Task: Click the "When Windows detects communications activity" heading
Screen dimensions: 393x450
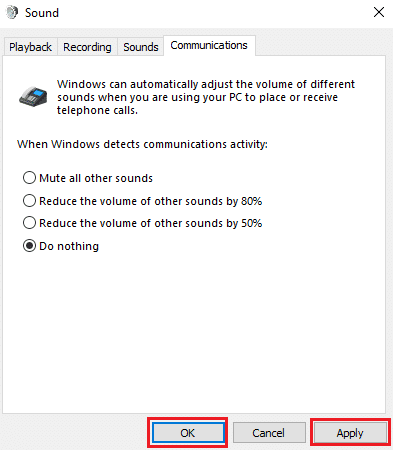Action: [142, 144]
